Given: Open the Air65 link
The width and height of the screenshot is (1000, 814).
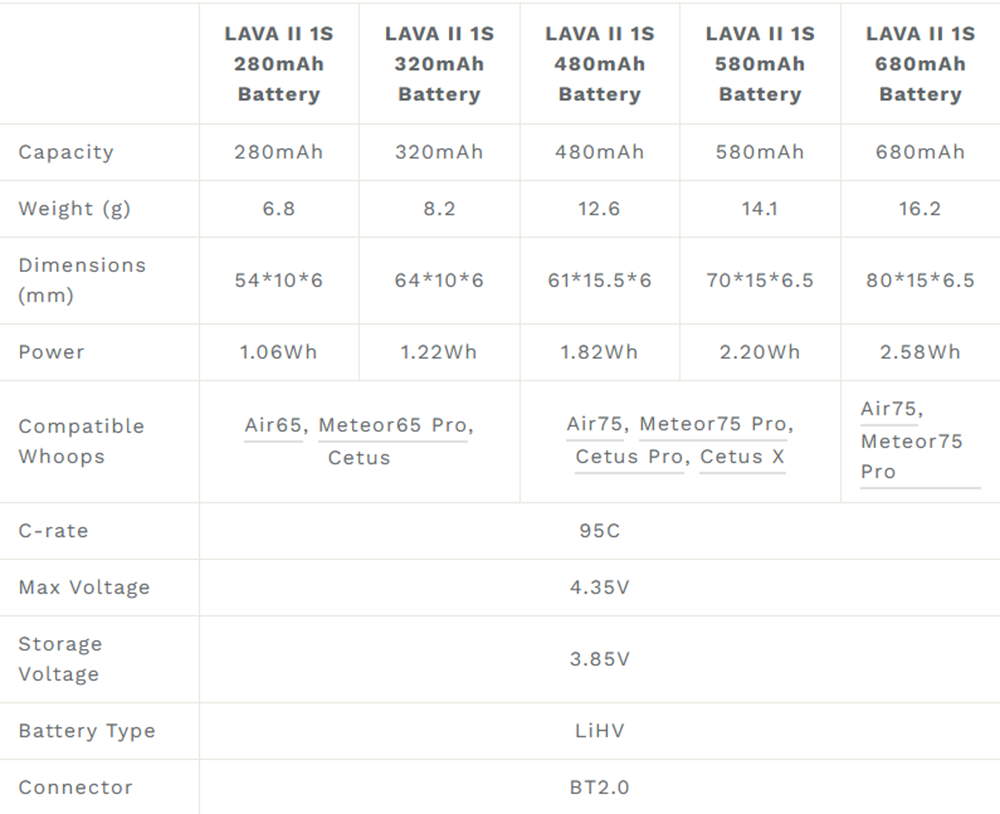Looking at the screenshot, I should pos(273,425).
